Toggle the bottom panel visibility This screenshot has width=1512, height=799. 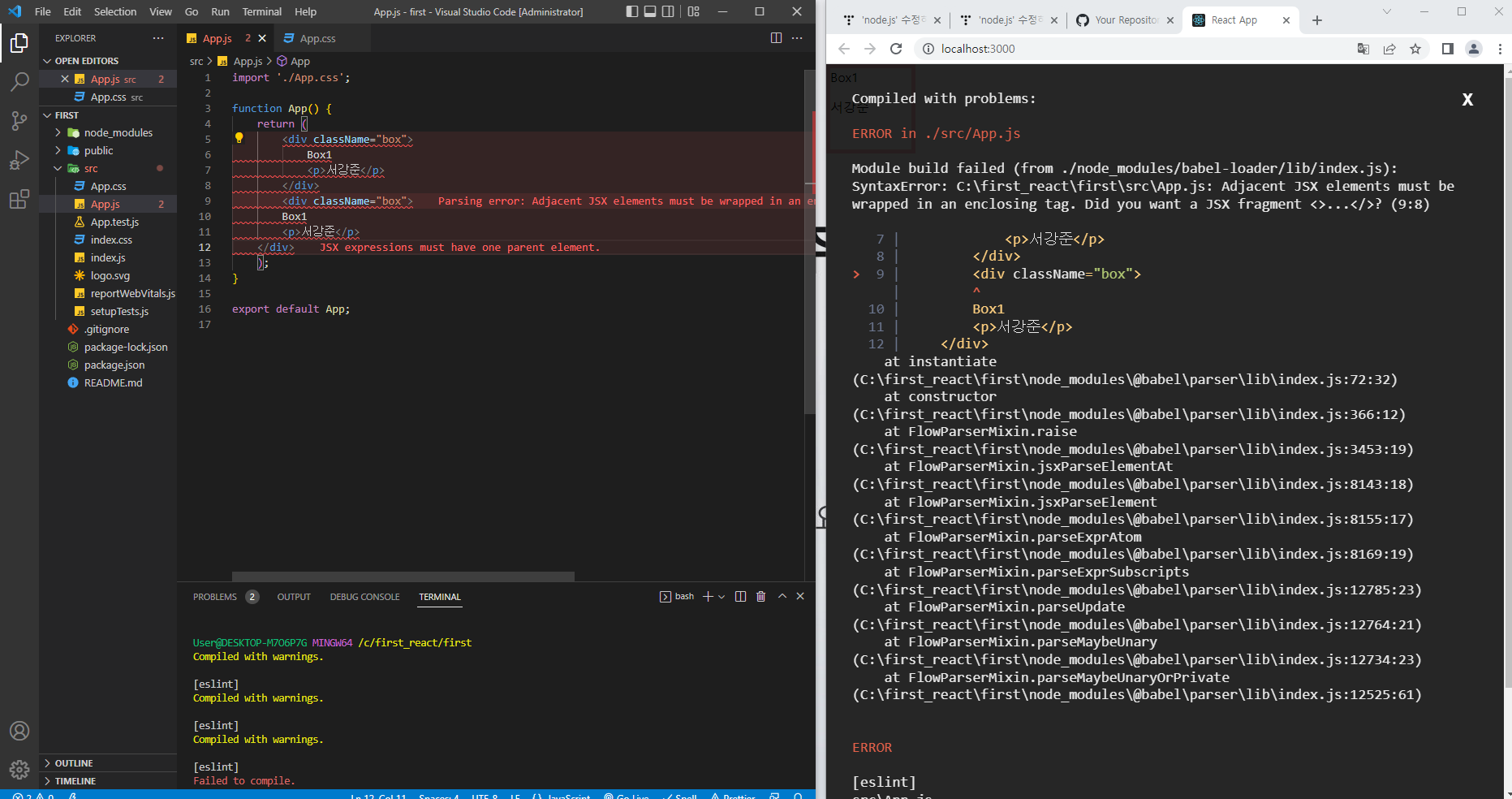coord(650,11)
